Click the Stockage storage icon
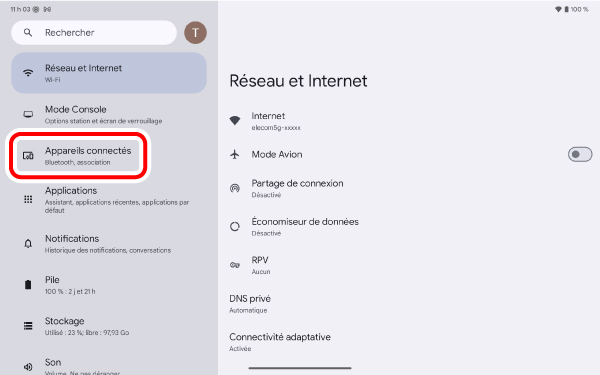600x375 pixels. pos(28,326)
